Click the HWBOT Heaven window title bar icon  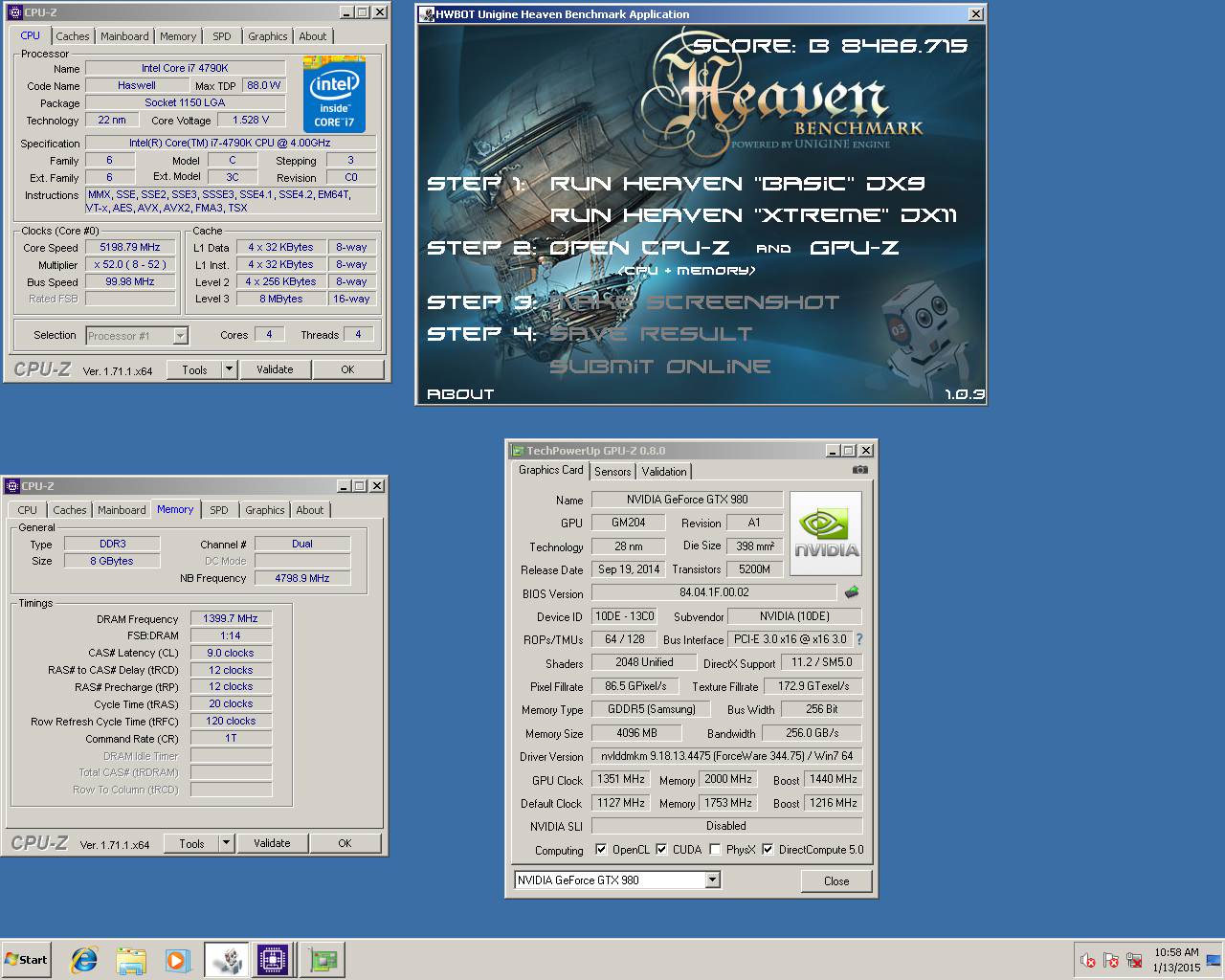coord(426,14)
